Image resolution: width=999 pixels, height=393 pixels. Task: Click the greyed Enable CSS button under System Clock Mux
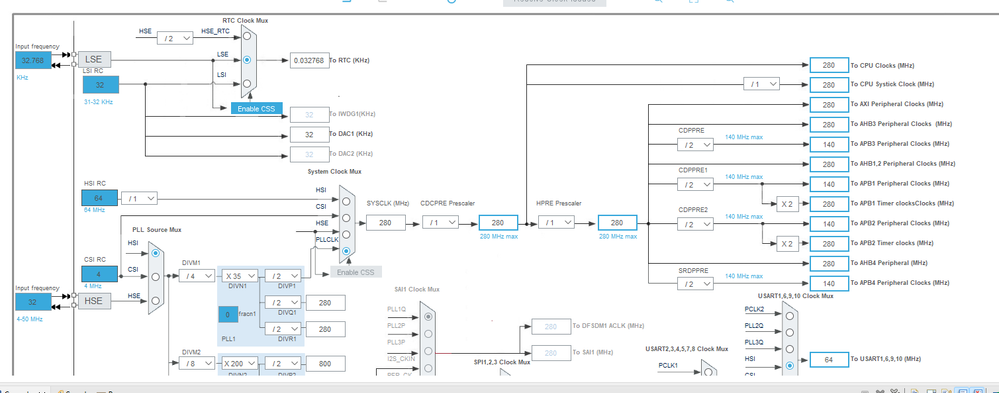coord(356,272)
